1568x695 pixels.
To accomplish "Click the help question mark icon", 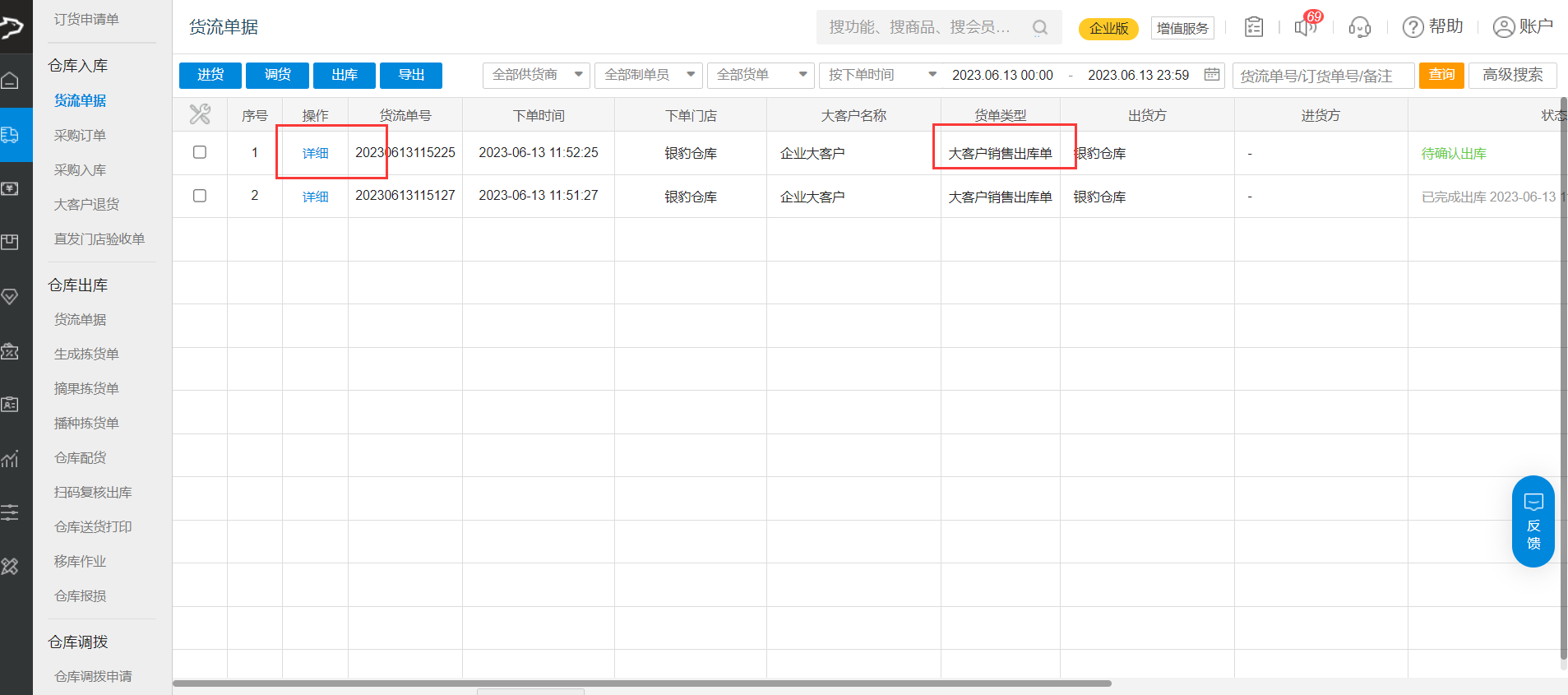I will [1413, 27].
